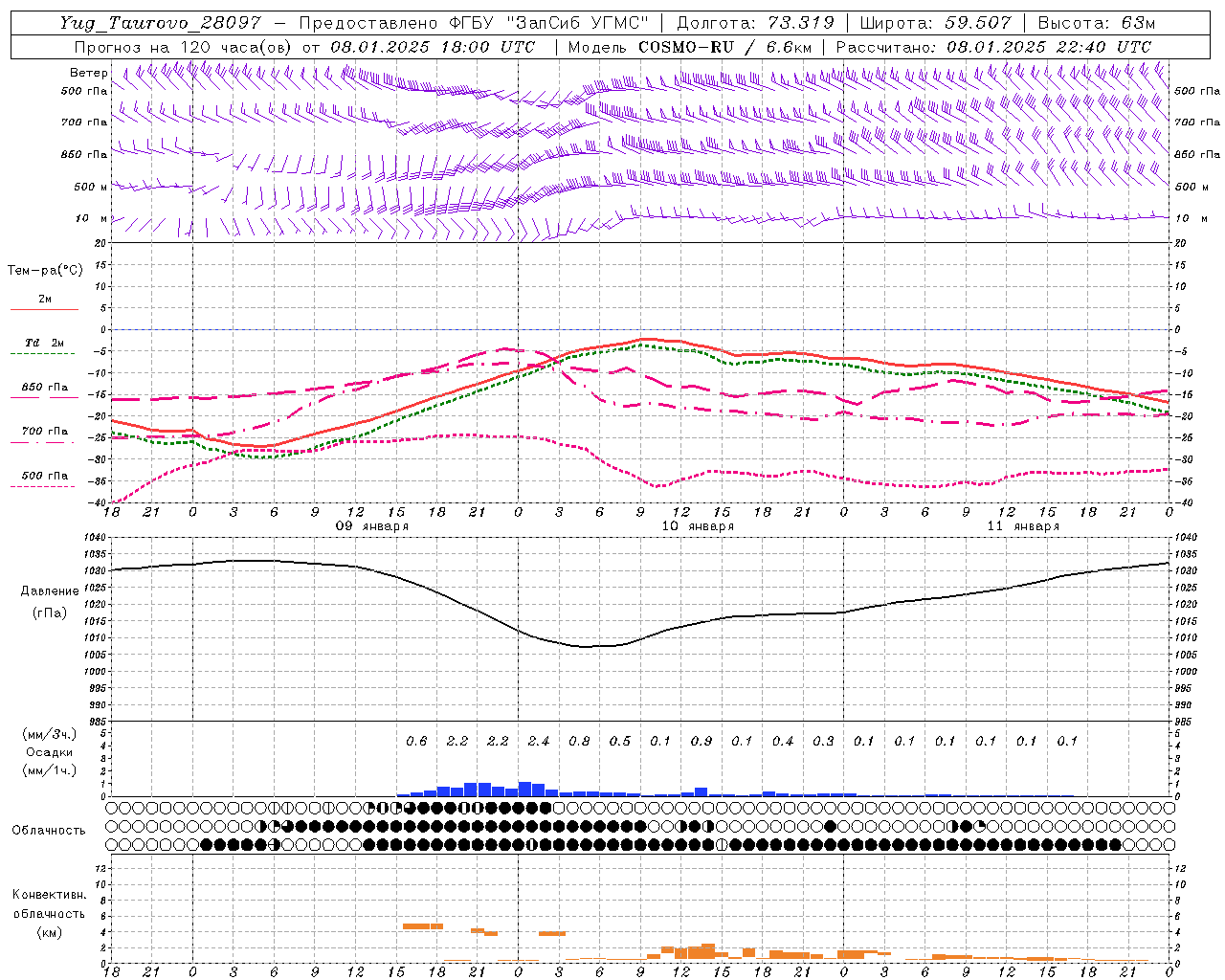Image resolution: width=1225 pixels, height=980 pixels.
Task: Select the model label COSMO-RU / 6.6км
Action: pyautogui.click(x=691, y=47)
